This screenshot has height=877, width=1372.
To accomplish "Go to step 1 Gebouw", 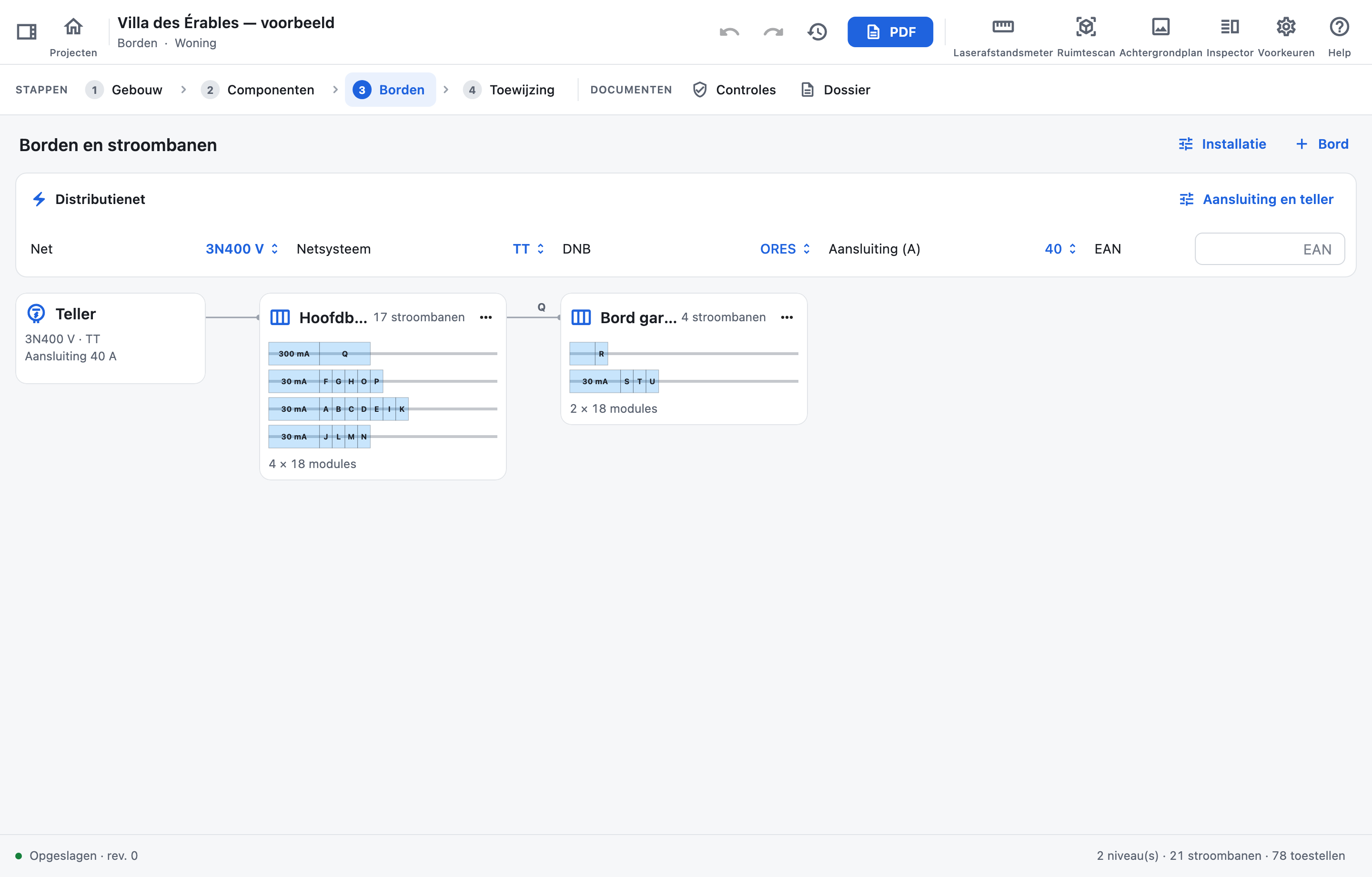I will [x=124, y=90].
